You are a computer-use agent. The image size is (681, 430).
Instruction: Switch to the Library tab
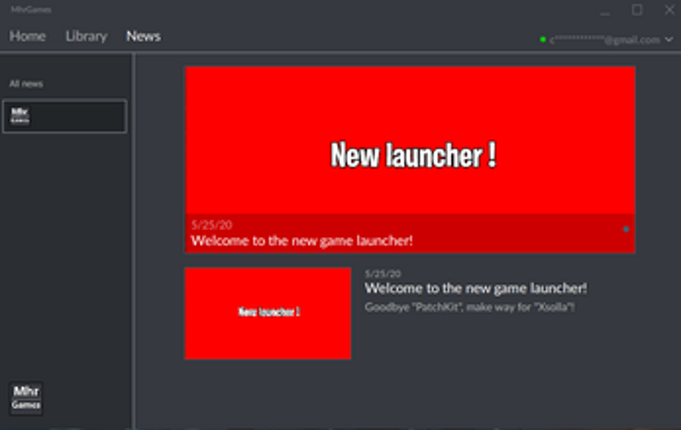[86, 36]
